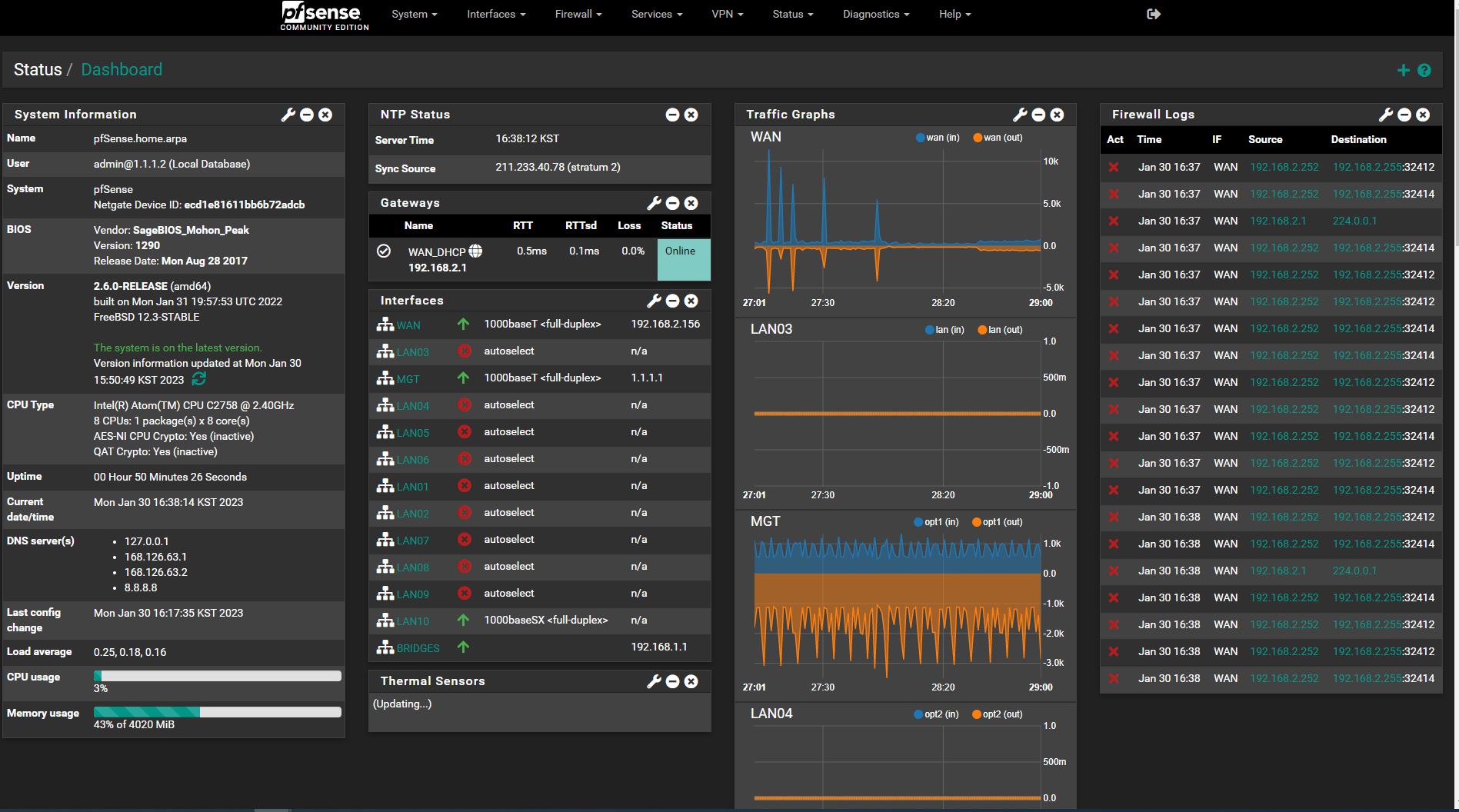The height and width of the screenshot is (812, 1459).
Task: Toggle the opt2 (in) legend series
Action: pyautogui.click(x=937, y=714)
